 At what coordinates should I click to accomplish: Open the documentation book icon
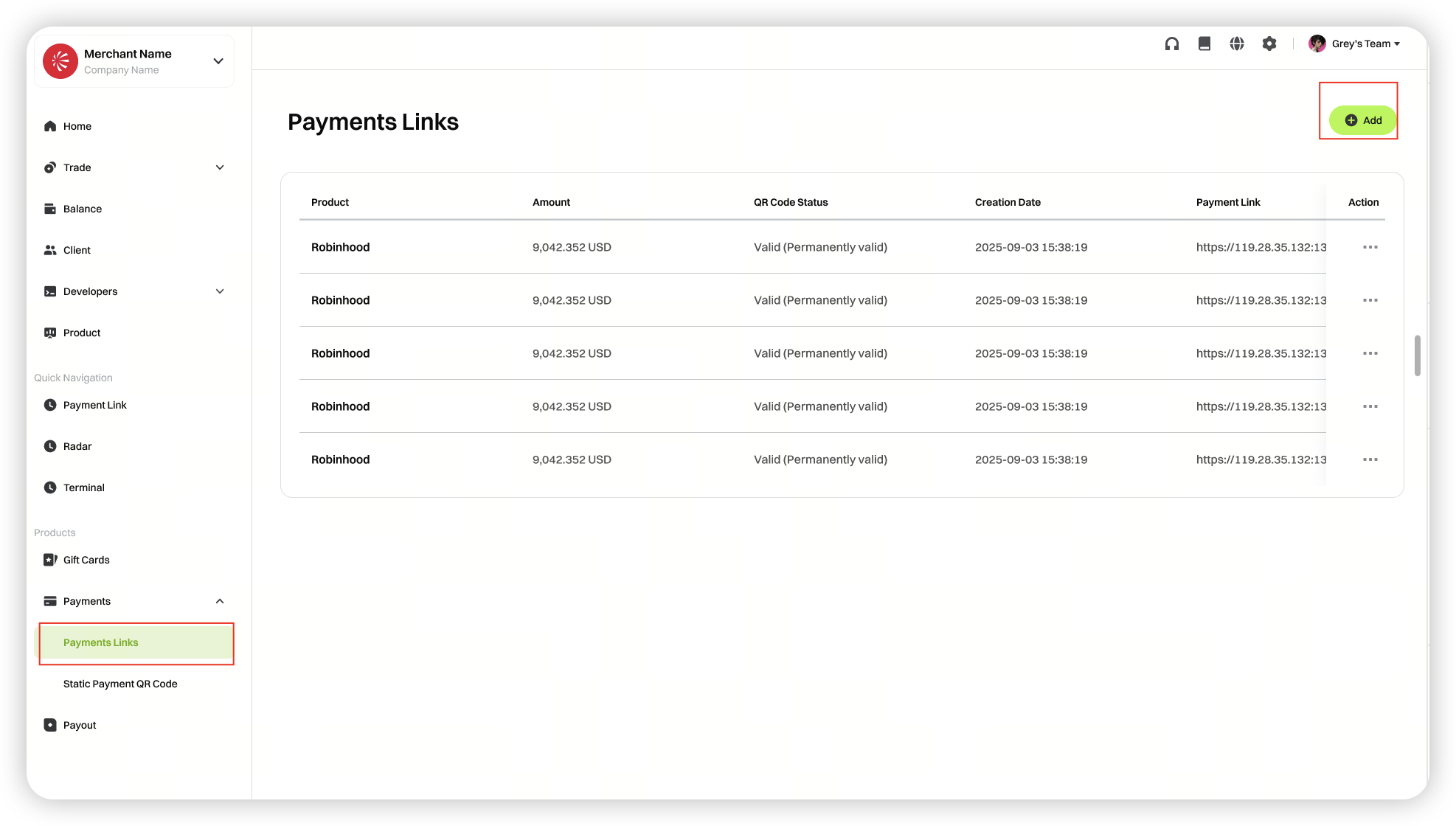coord(1204,44)
